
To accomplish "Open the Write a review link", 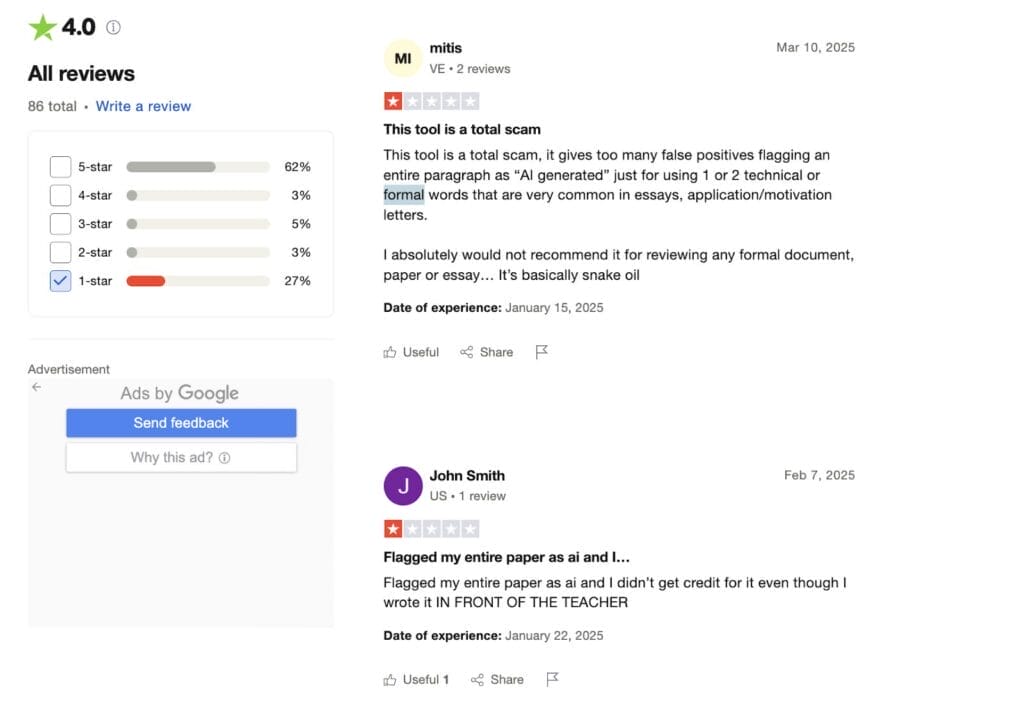I will pos(143,106).
